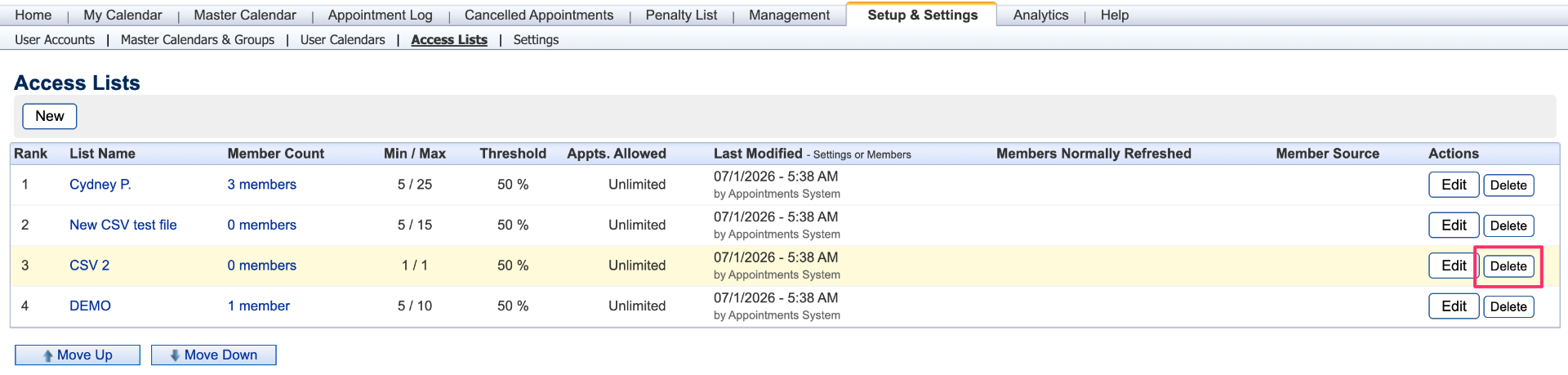1568x375 pixels.
Task: Open the CSV 2 list
Action: [x=89, y=266]
